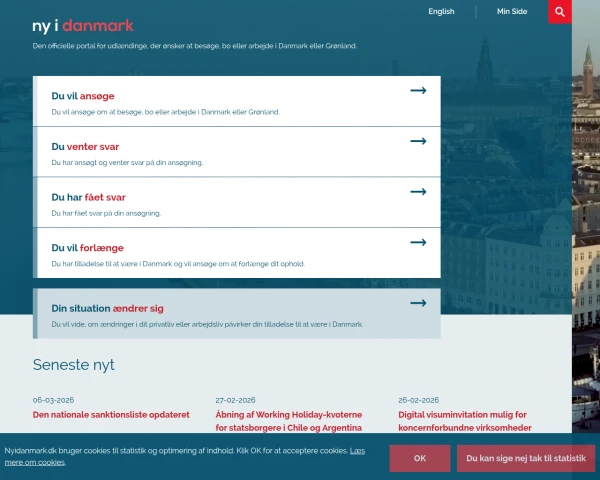Screen dimensions: 600x480
Task: Open news Digital visuminvitation mulig
Action: pyautogui.click(x=465, y=421)
